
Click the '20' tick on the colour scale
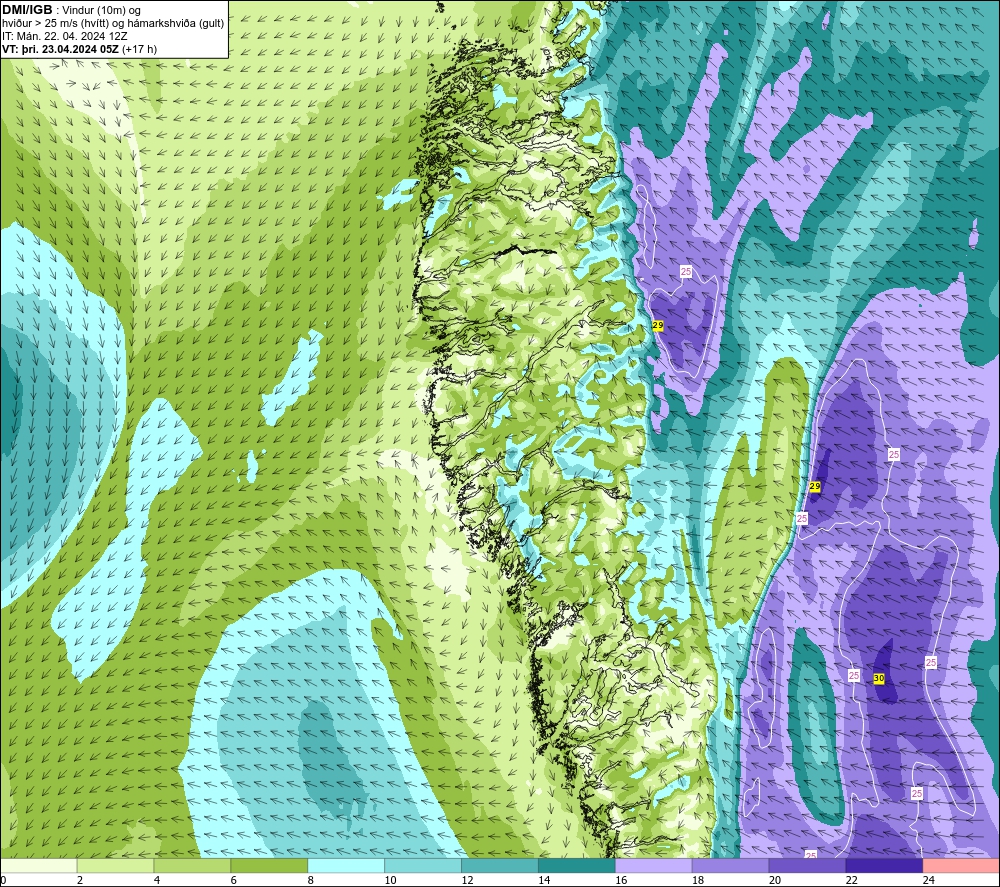[x=775, y=880]
